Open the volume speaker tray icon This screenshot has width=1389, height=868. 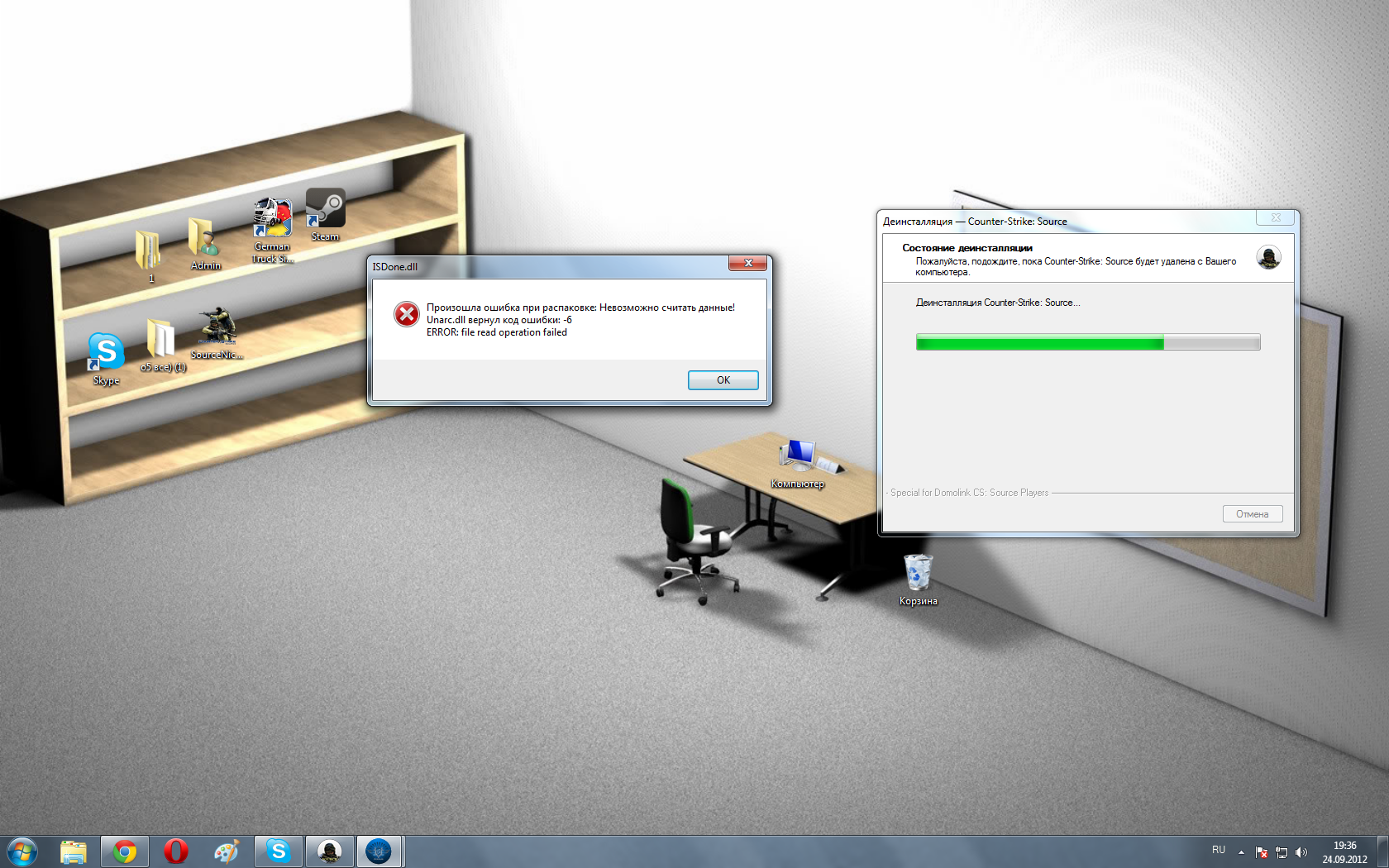(x=1301, y=852)
